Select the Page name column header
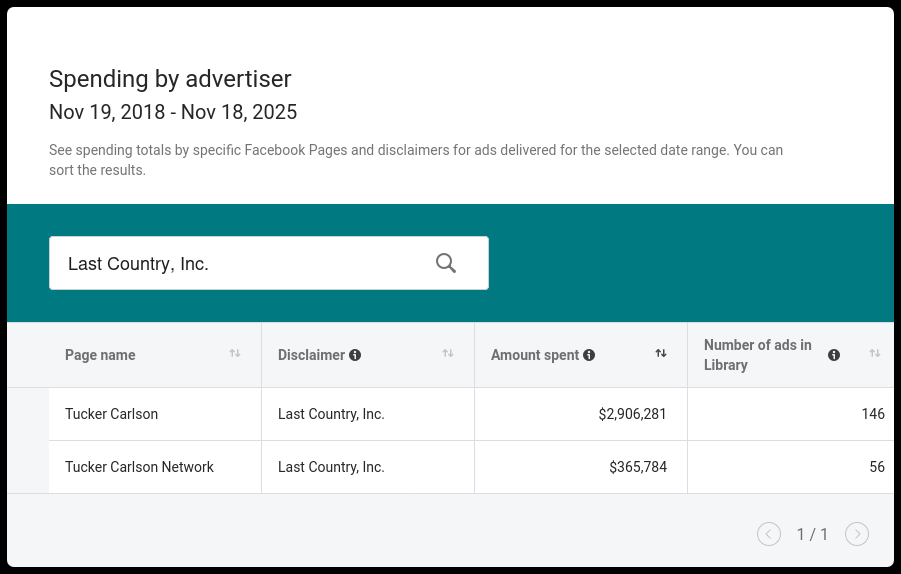Screen dimensions: 901x574 pos(100,355)
